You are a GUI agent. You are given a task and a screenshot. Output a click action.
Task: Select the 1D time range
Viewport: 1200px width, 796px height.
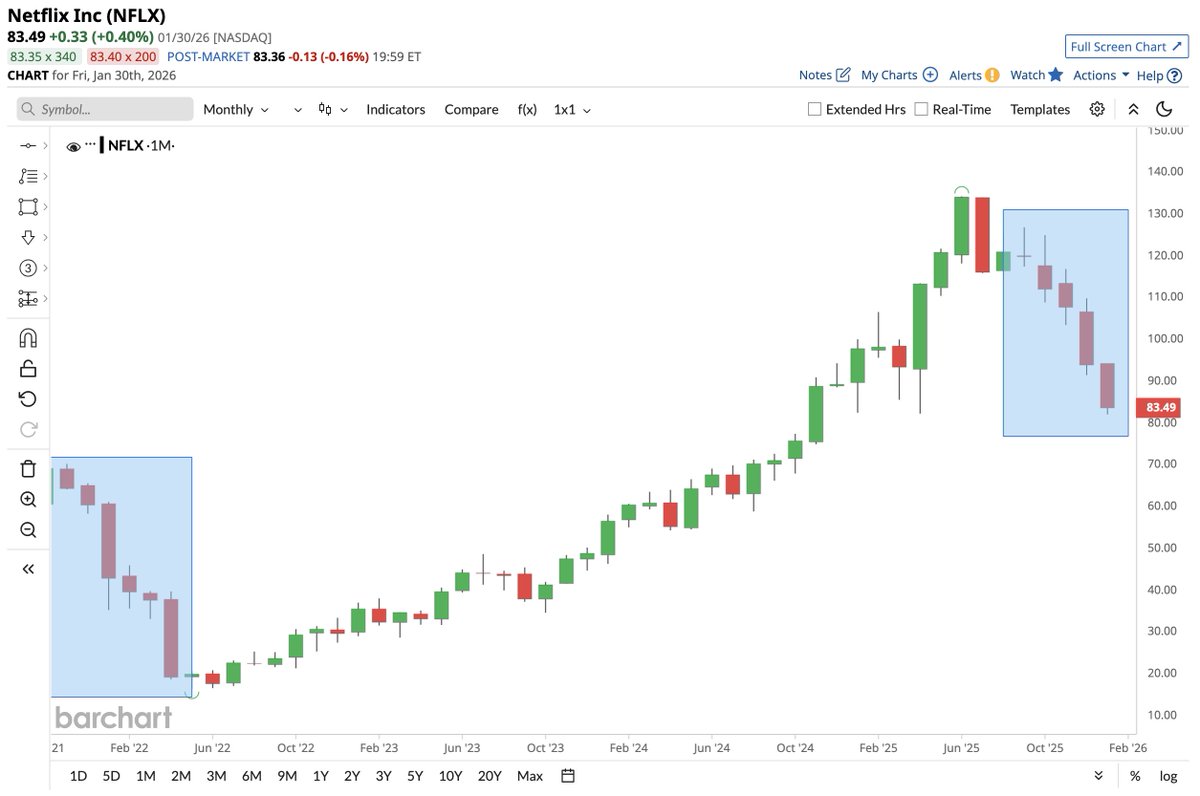(78, 775)
